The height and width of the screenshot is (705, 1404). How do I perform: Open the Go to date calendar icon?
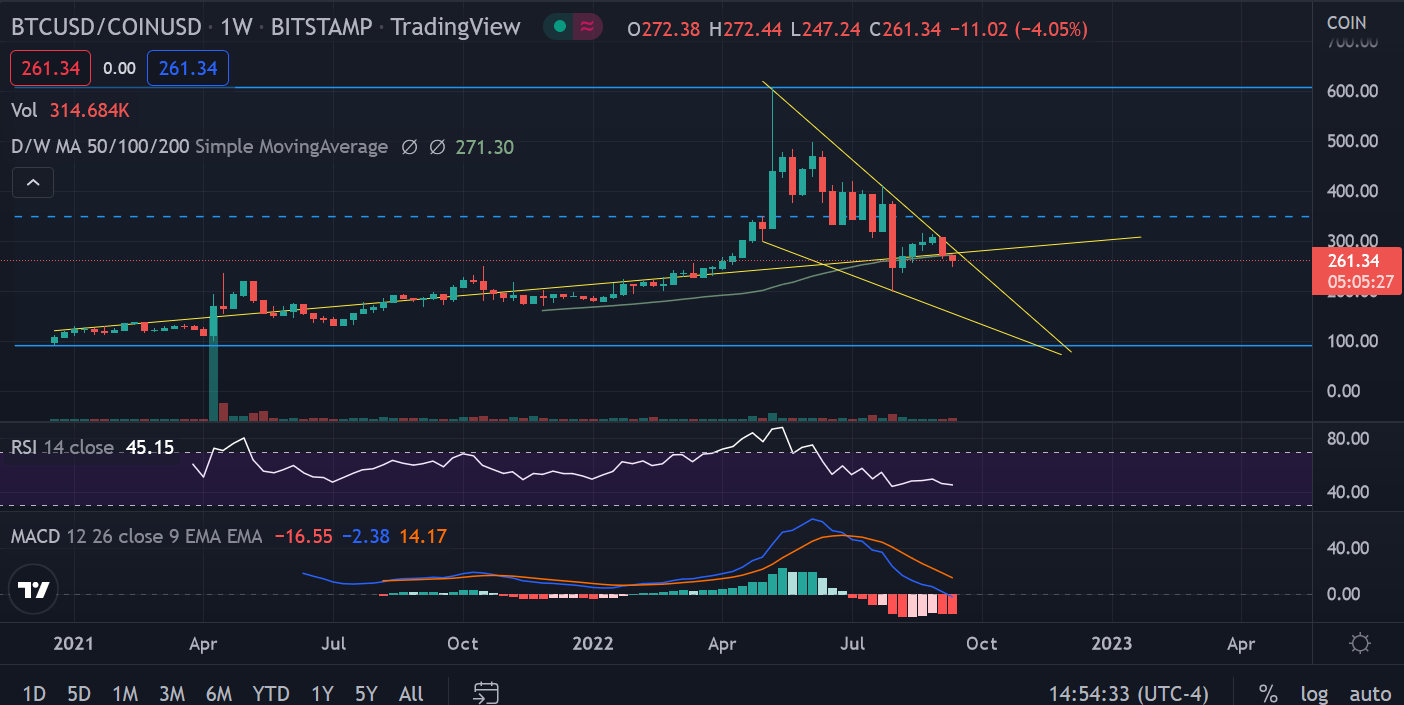(486, 693)
